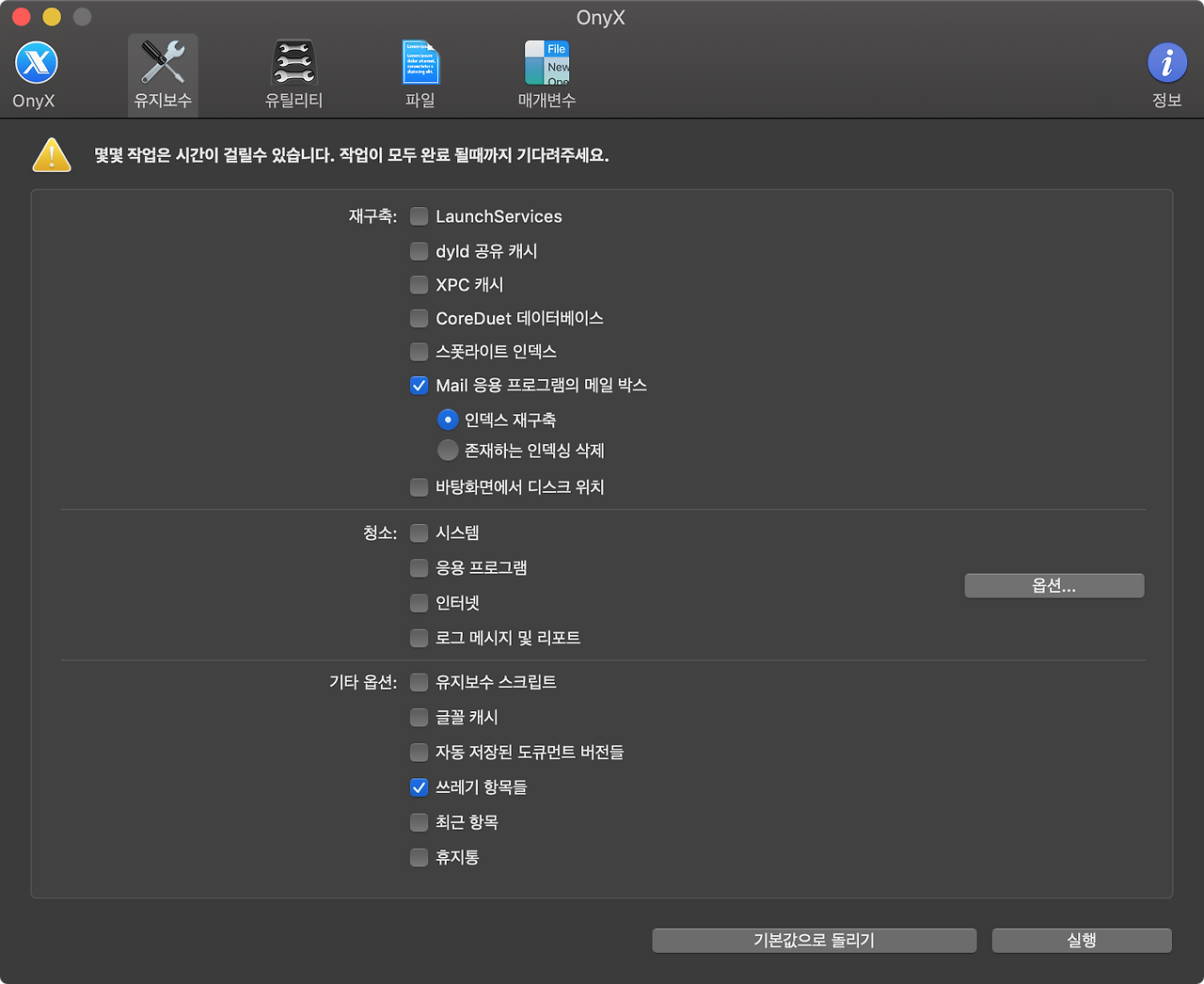1204x984 pixels.
Task: Enable 스폿라이트 인덱스 rebuild
Action: coord(419,352)
